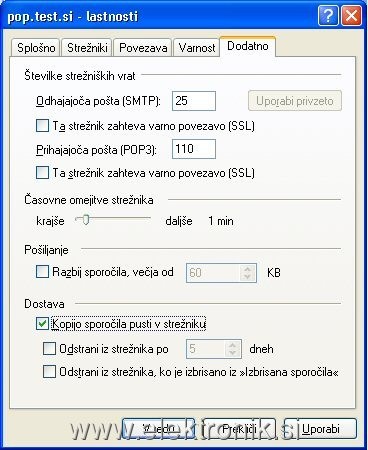
Task: Click the Prekliči button
Action: (239, 429)
